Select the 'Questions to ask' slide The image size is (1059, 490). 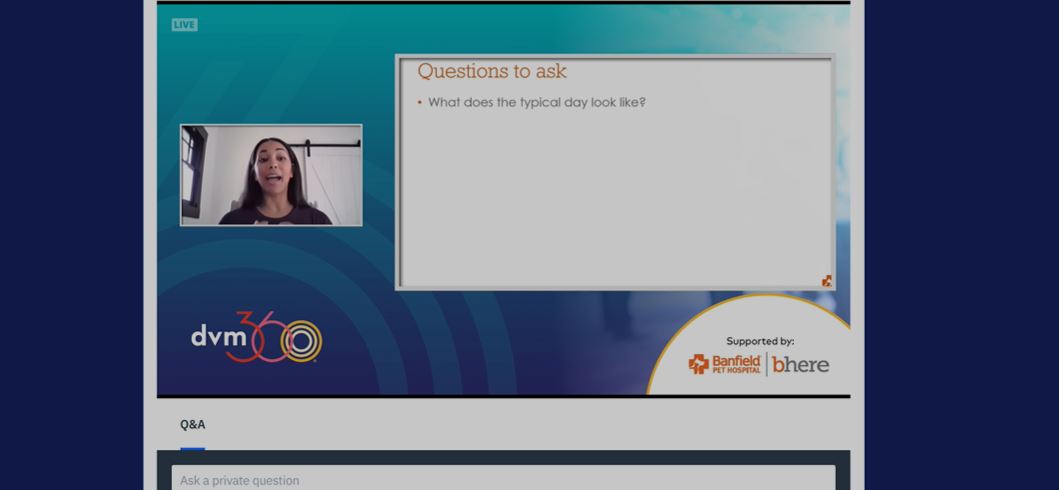(615, 172)
